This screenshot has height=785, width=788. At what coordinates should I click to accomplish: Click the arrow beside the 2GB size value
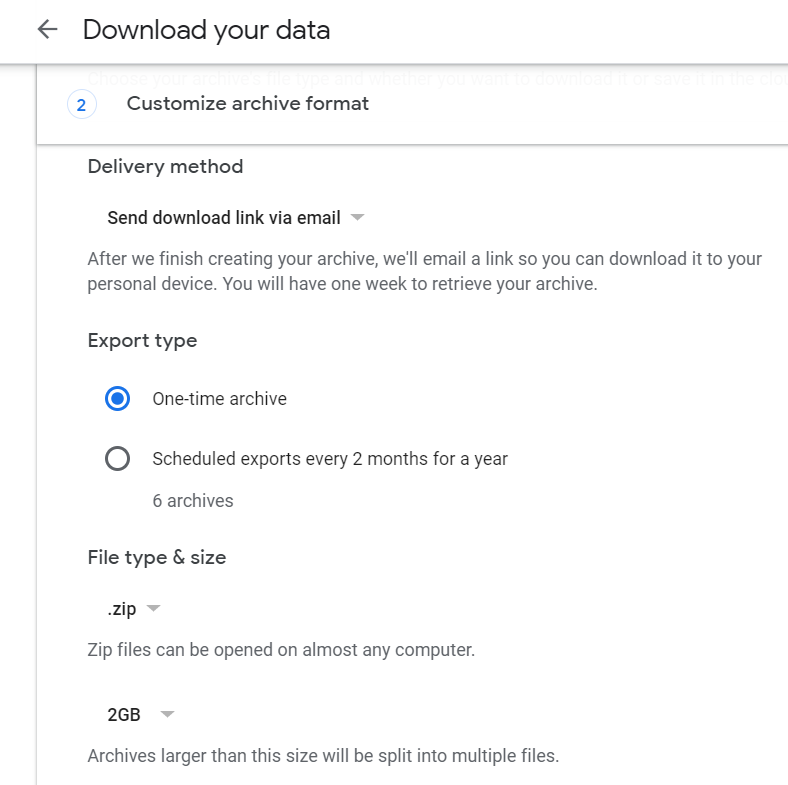[x=167, y=715]
